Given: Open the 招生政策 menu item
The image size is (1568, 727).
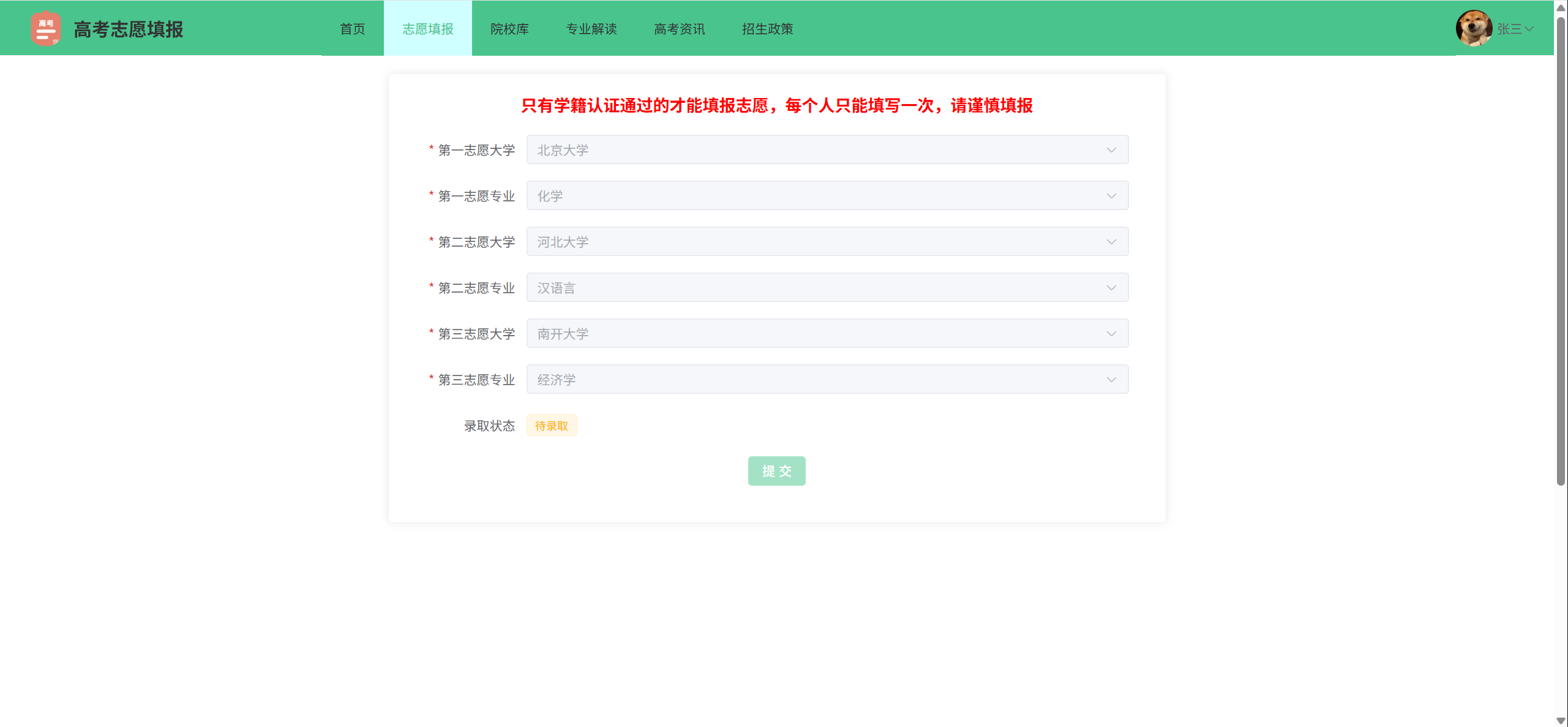Looking at the screenshot, I should [767, 29].
